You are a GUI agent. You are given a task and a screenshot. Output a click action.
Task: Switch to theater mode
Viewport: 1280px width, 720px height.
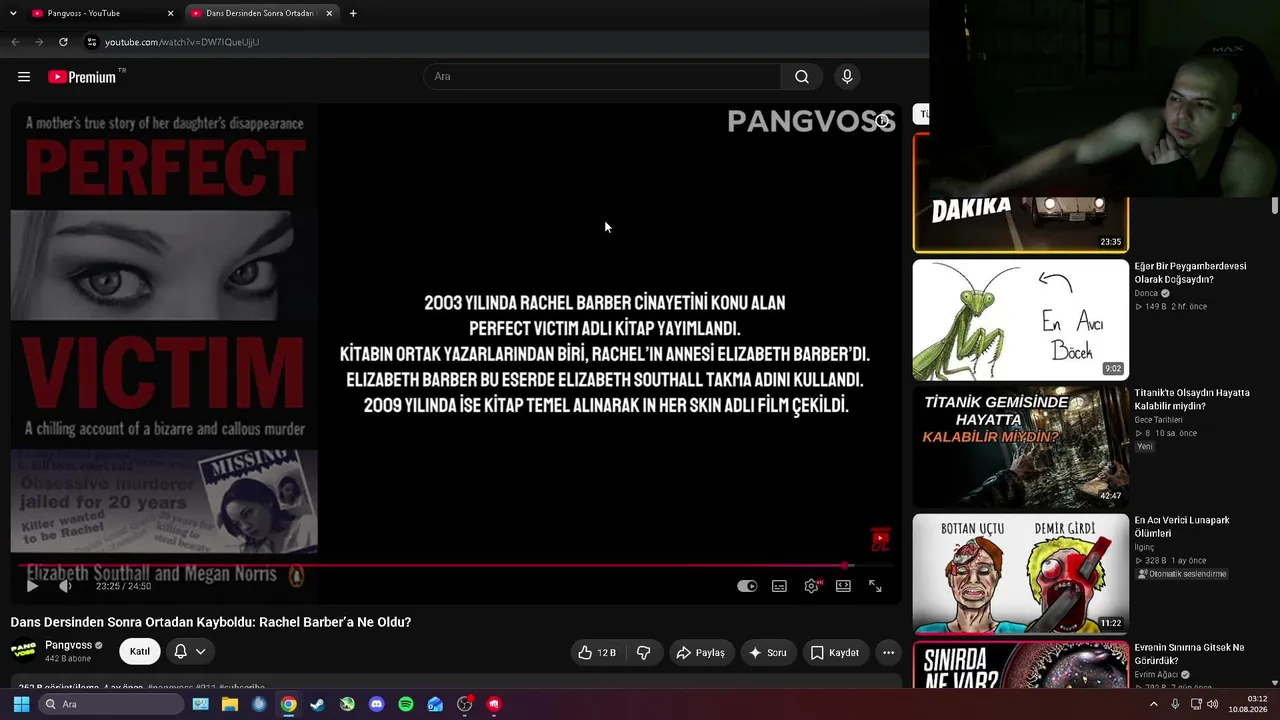pyautogui.click(x=843, y=586)
